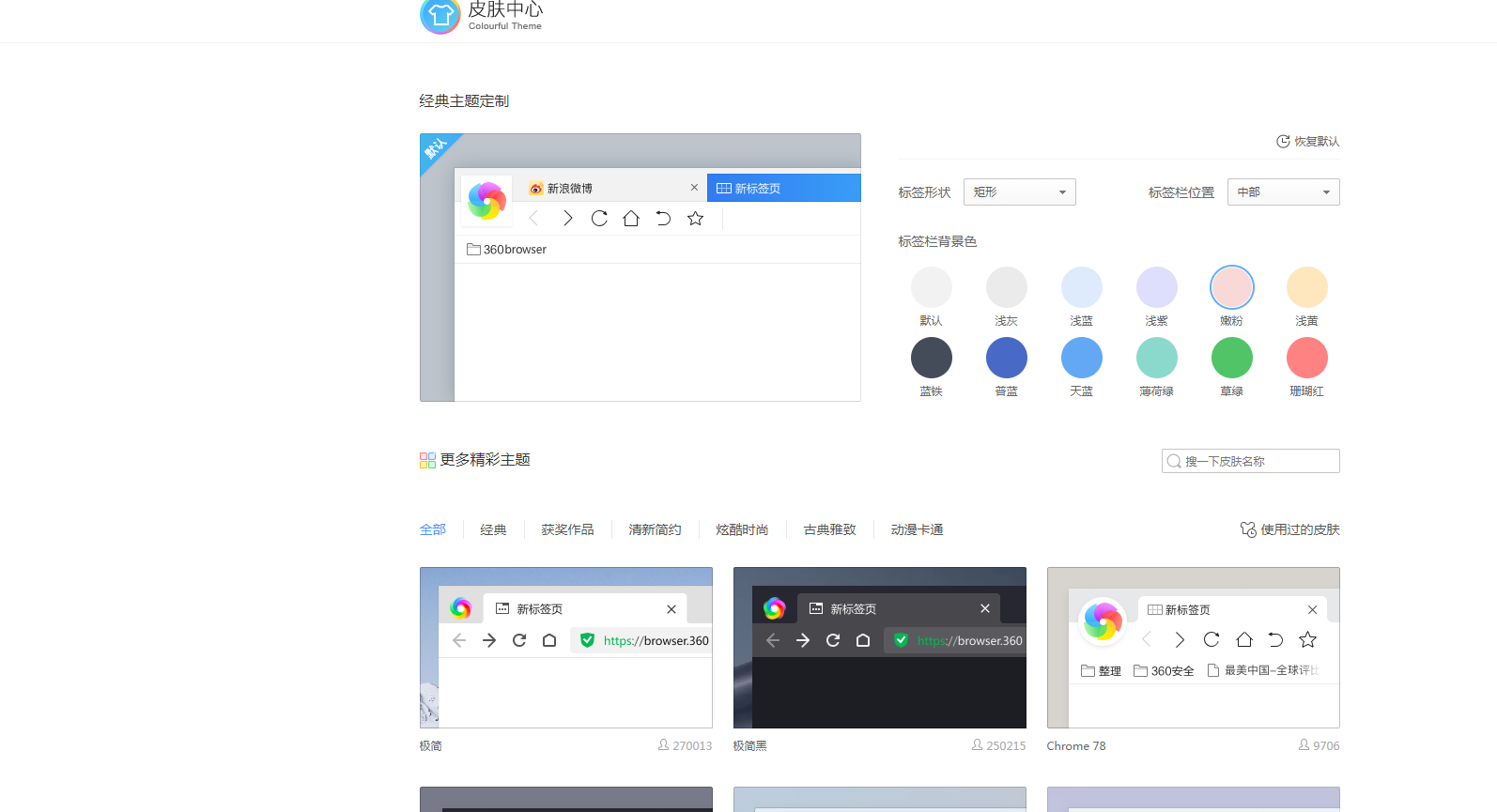Click the 360 logo in 极简黑 thumbnail
This screenshot has height=812, width=1497.
[x=774, y=608]
